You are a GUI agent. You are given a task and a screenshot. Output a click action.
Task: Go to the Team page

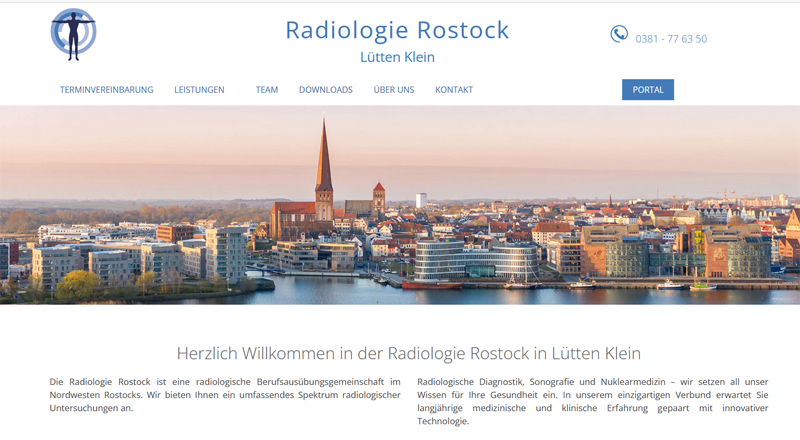pos(267,90)
